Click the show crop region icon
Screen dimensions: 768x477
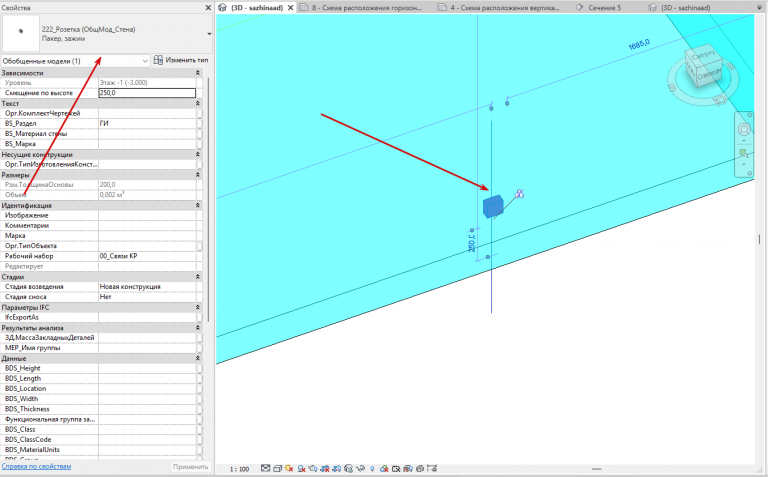pos(337,469)
